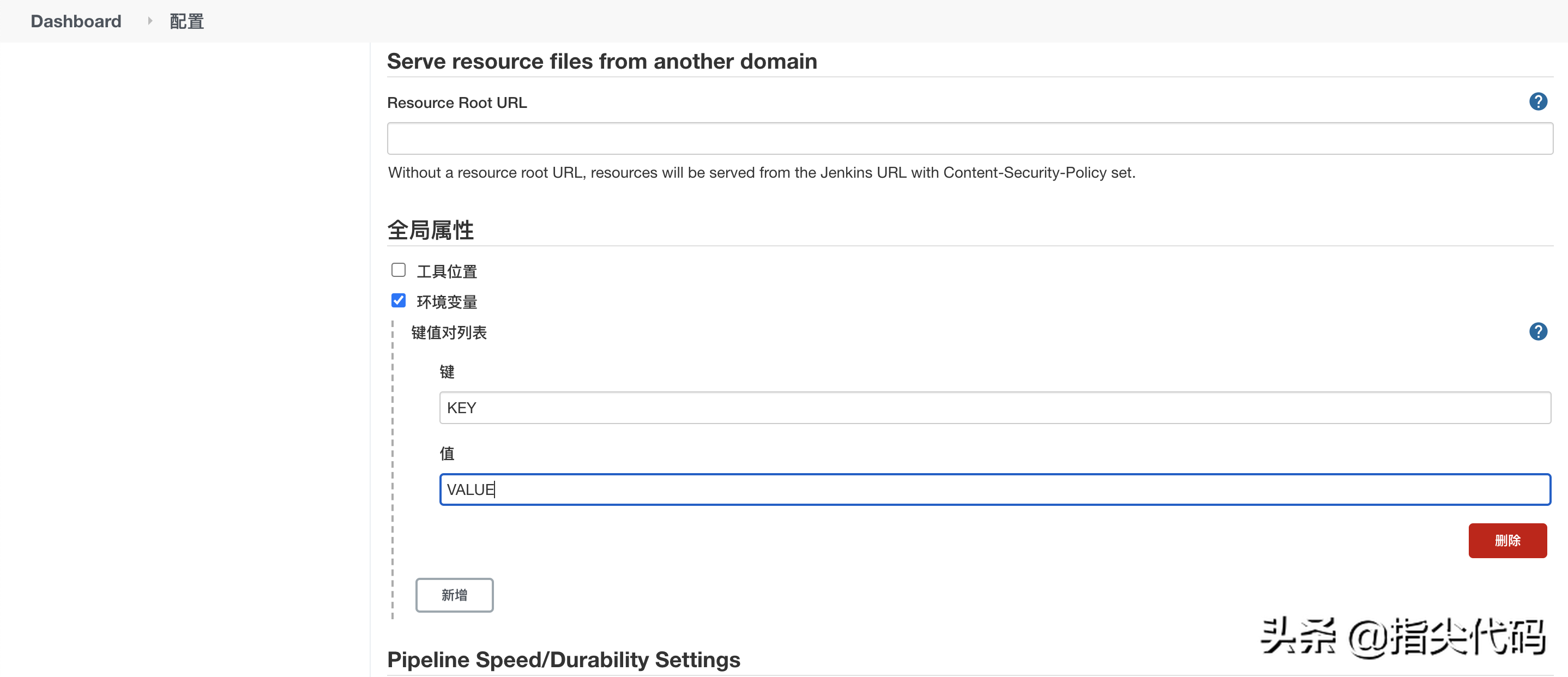Click the Pipeline Speed/Durability Settings heading
Screen dimensions: 1568x677
pos(564,660)
